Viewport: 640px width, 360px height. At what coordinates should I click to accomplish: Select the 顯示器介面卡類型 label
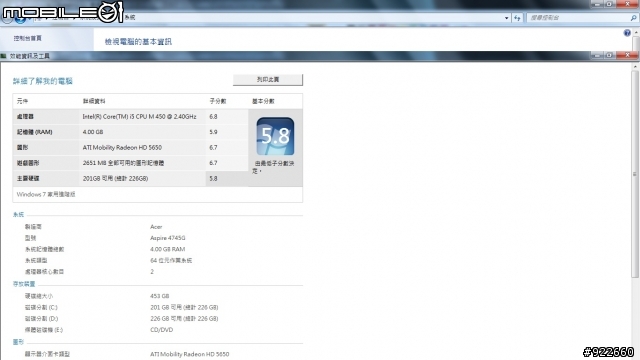47,354
